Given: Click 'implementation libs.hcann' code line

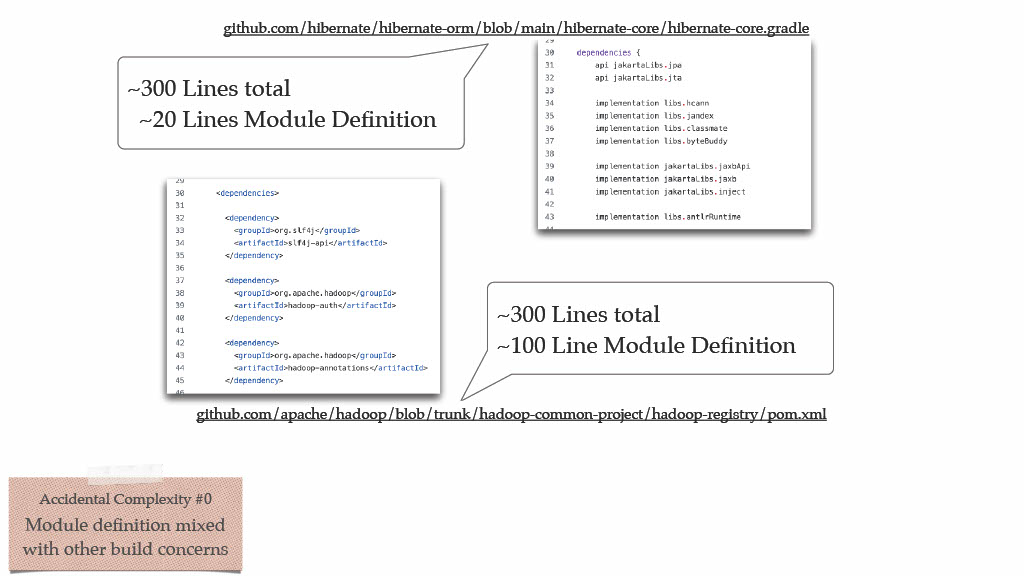Looking at the screenshot, I should [652, 103].
